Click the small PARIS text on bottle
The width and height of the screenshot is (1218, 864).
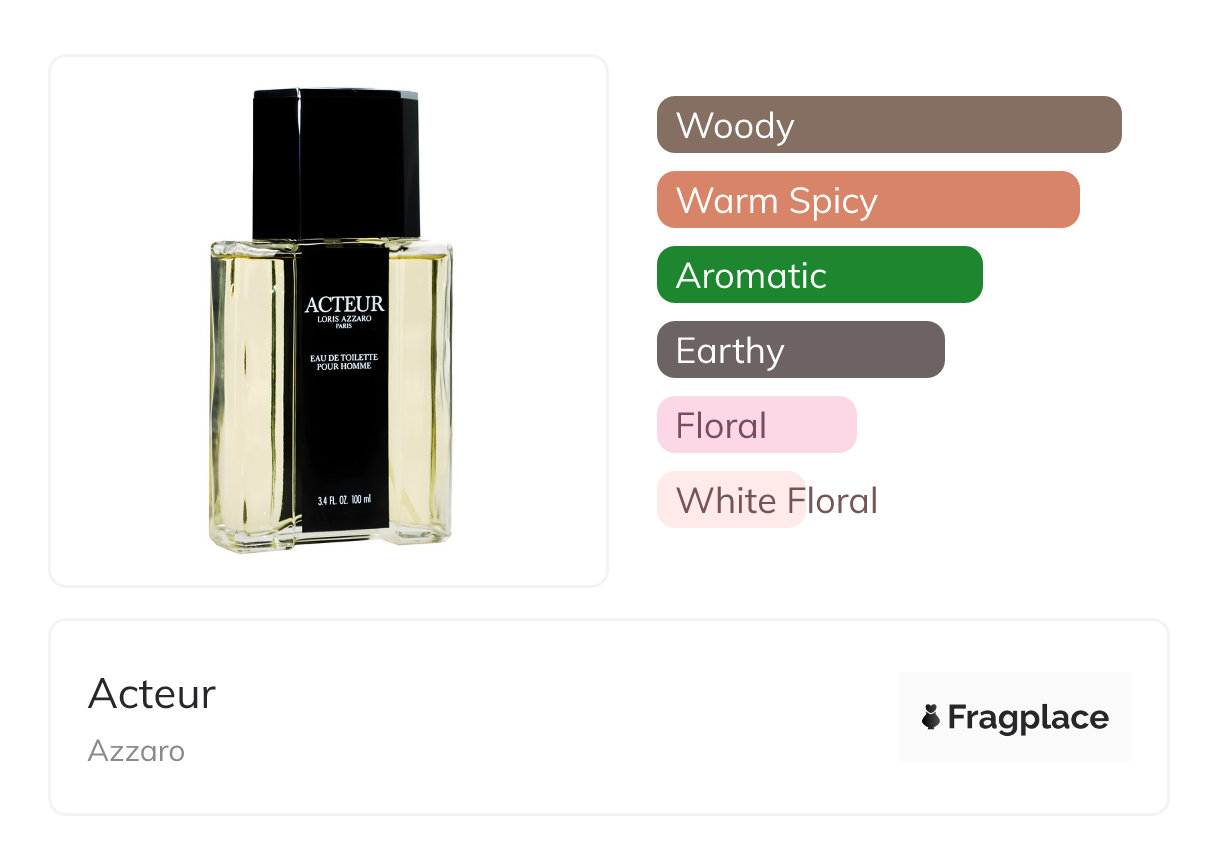pyautogui.click(x=345, y=328)
